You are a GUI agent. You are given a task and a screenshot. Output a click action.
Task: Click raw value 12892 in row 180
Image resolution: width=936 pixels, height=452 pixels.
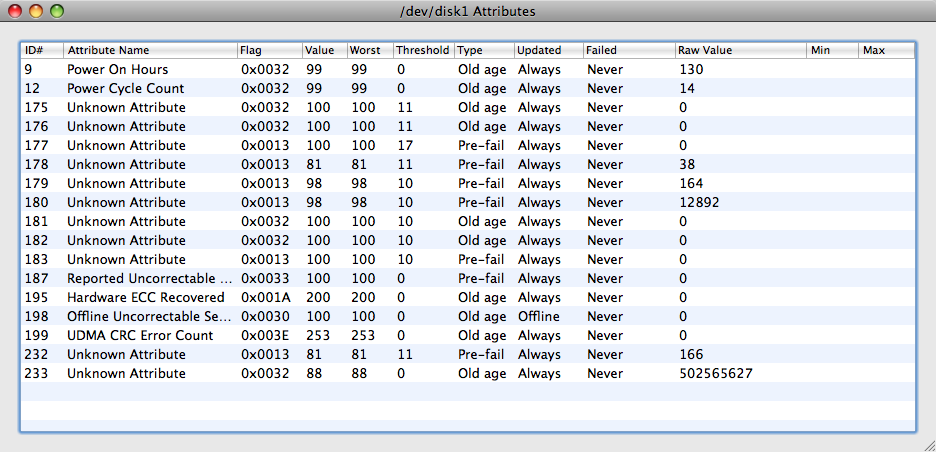point(699,202)
